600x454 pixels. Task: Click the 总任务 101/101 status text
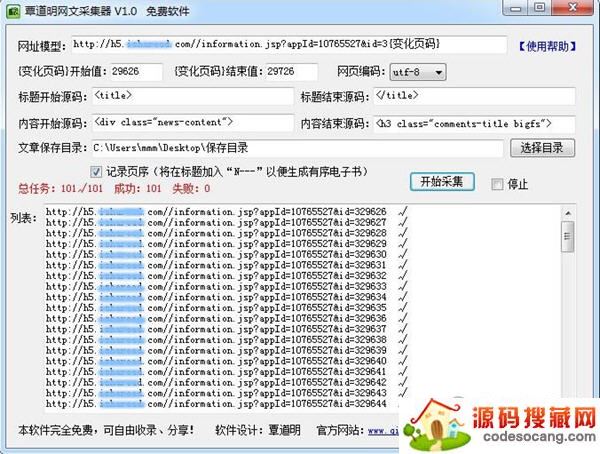tap(60, 188)
